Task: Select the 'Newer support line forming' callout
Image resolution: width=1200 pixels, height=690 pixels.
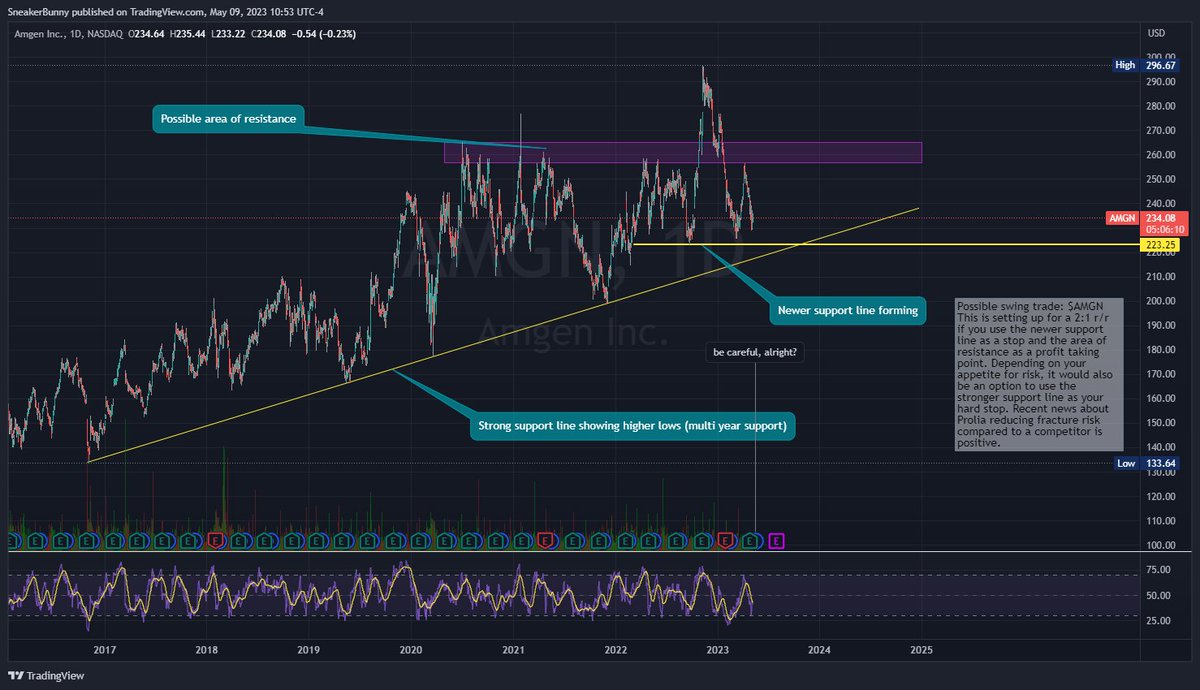Action: click(x=846, y=310)
